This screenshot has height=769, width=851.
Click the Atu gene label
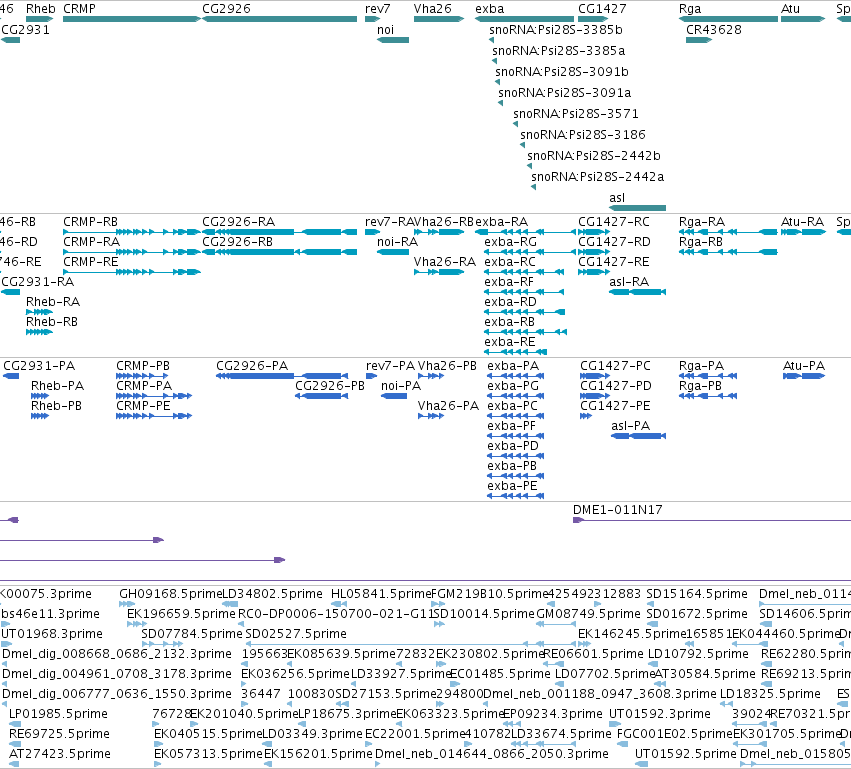[790, 9]
